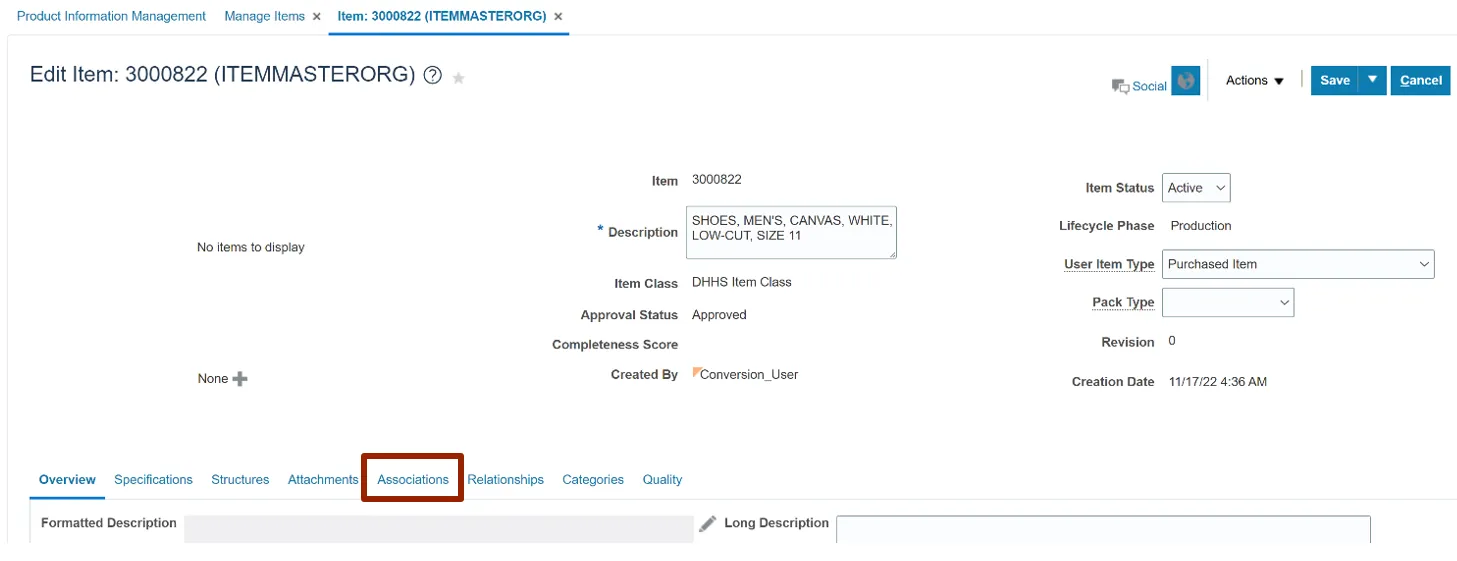Close the Manage Items tab
Screen dimensions: 1457x561
click(317, 17)
